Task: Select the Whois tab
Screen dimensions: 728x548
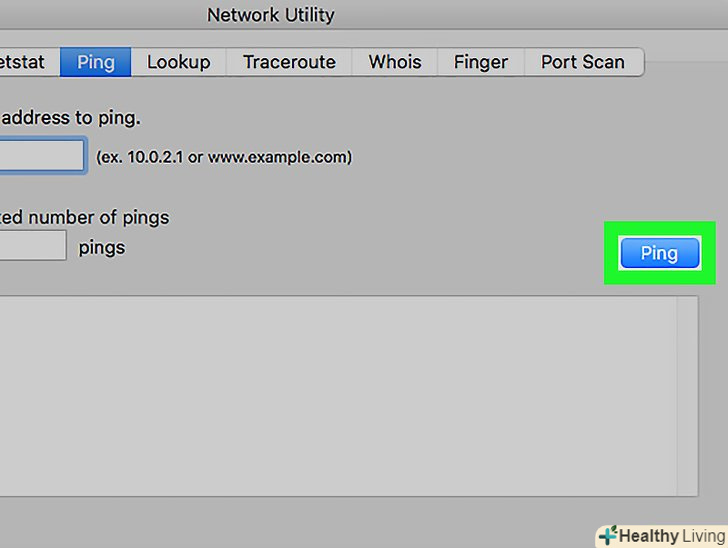Action: 395,62
